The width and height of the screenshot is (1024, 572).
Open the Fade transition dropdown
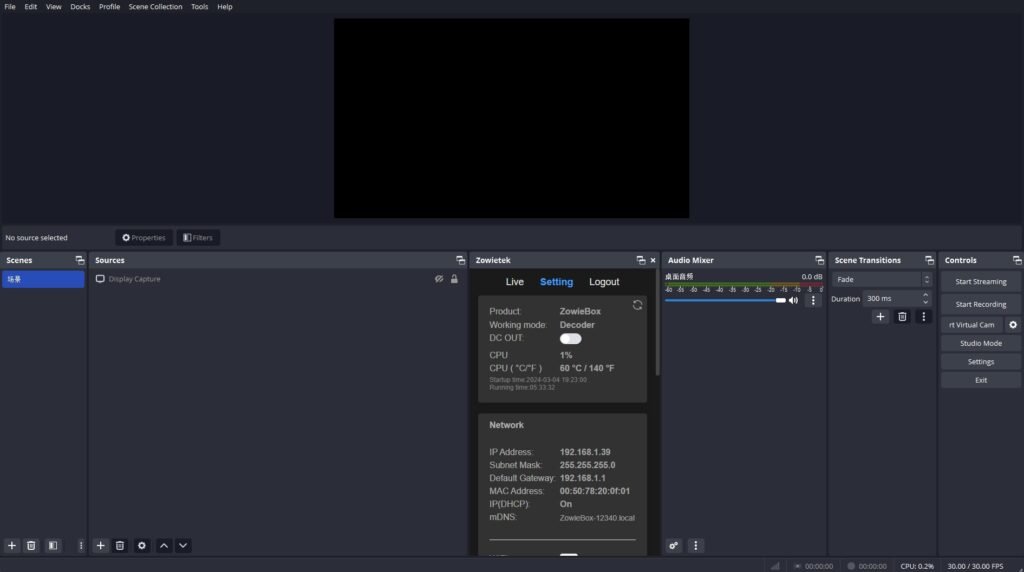click(882, 279)
